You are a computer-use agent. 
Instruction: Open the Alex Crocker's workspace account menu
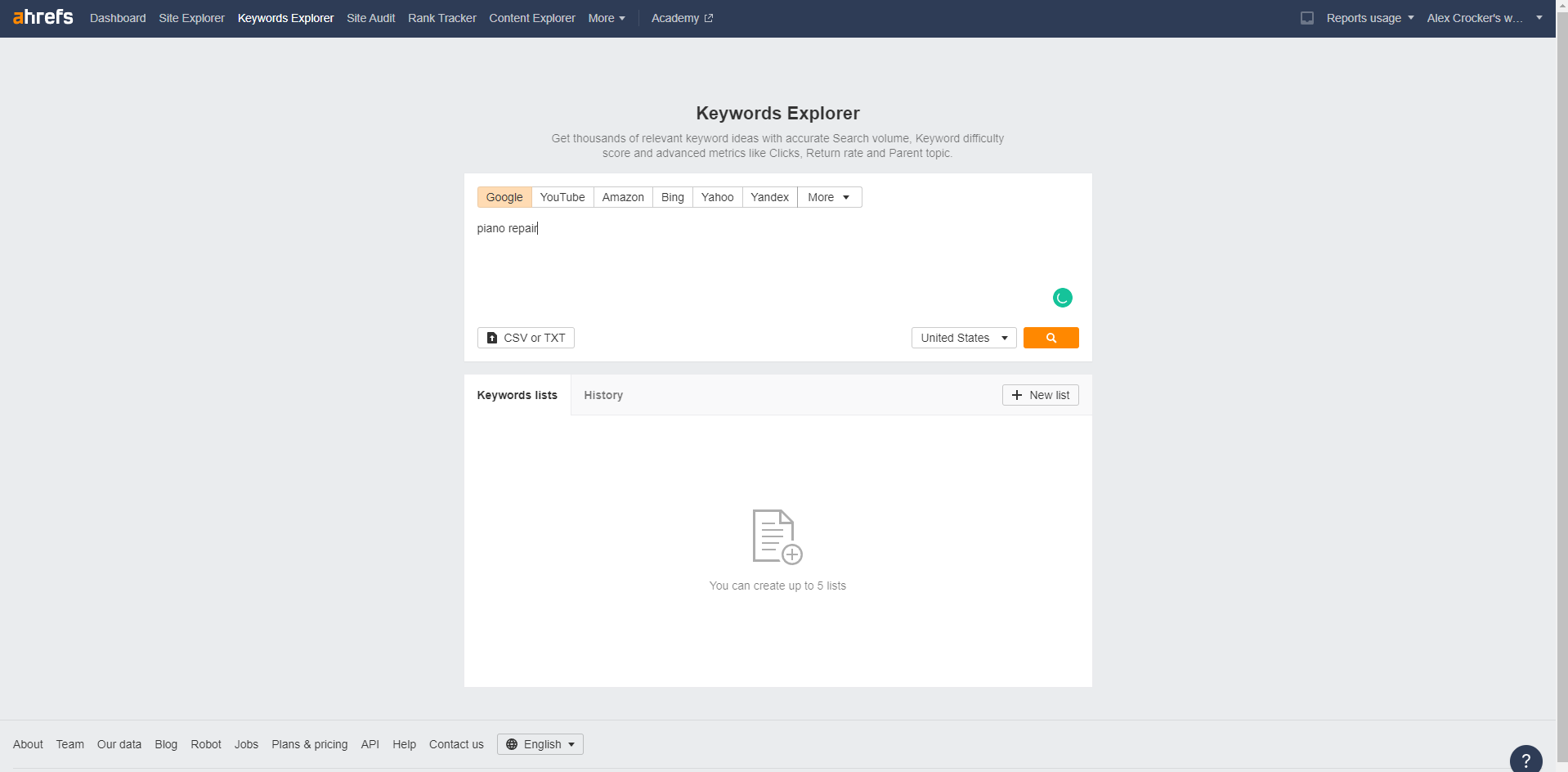tap(1485, 18)
